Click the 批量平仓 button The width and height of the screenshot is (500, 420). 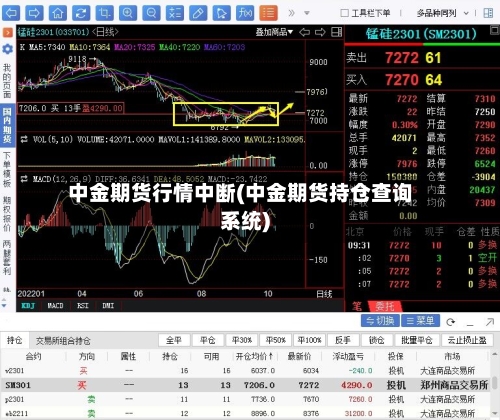click(x=417, y=340)
